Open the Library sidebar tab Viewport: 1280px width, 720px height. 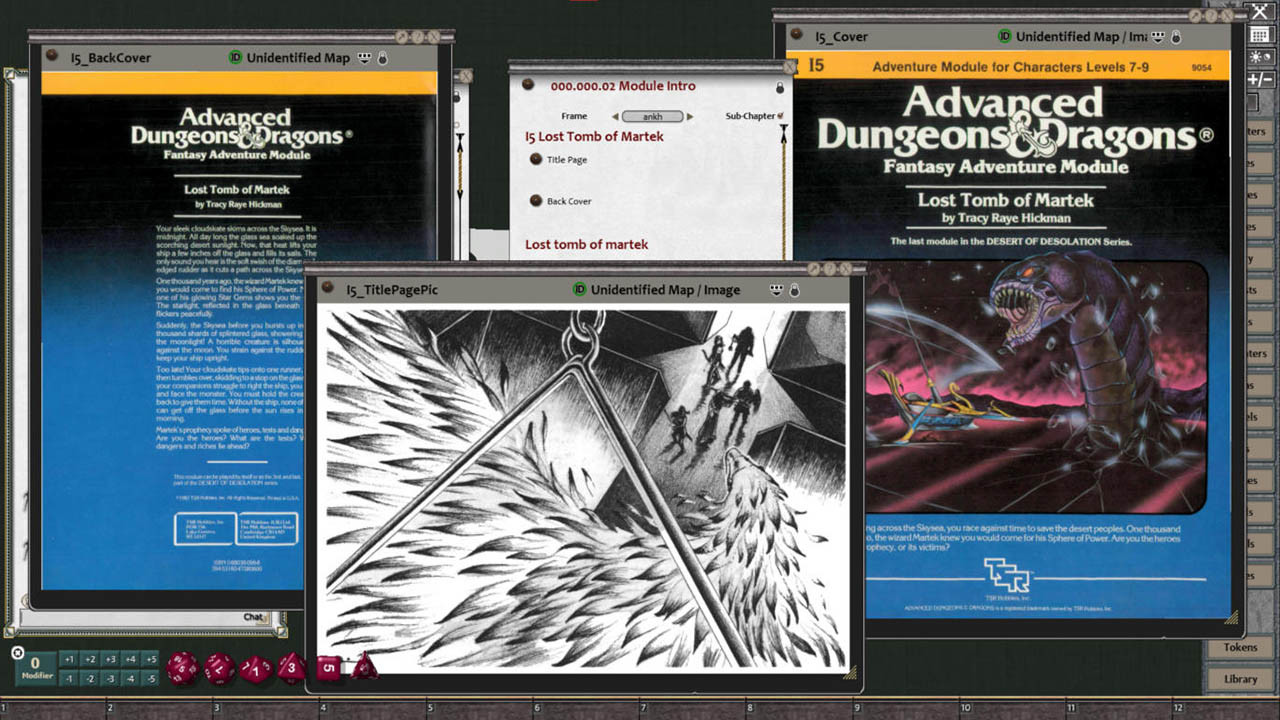[1240, 679]
